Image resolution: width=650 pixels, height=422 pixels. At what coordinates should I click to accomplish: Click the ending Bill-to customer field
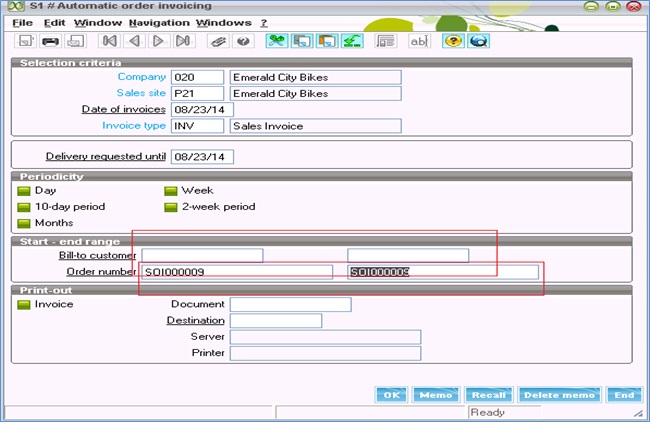(x=408, y=256)
